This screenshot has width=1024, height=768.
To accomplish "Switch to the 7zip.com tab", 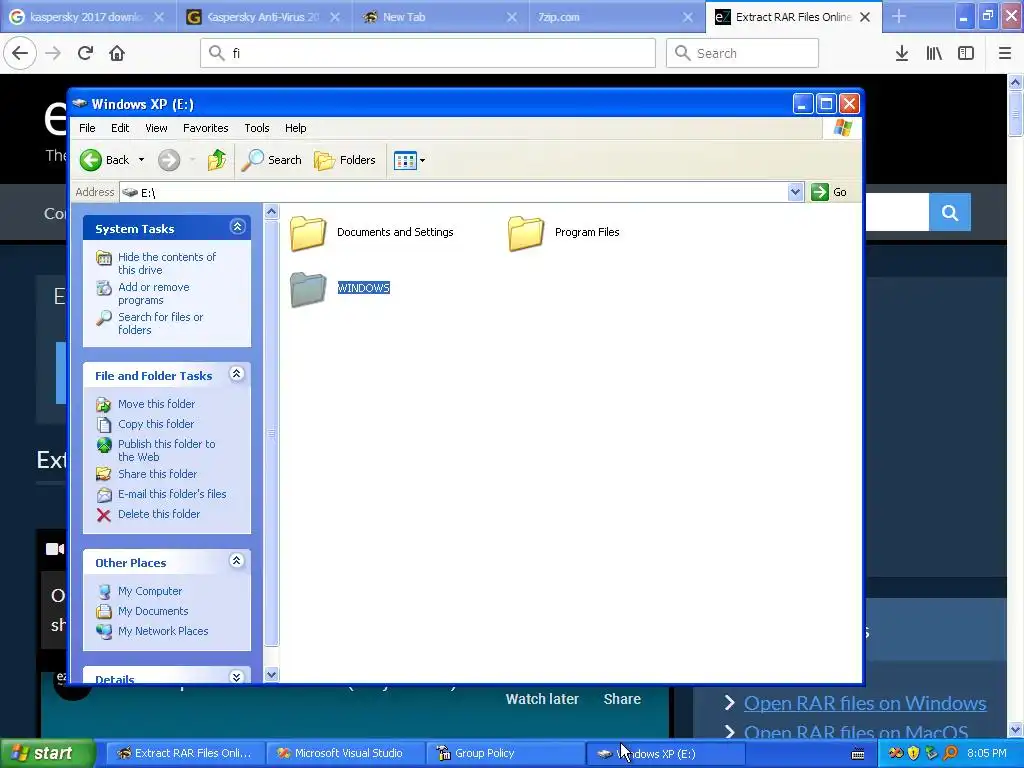I will click(x=616, y=17).
